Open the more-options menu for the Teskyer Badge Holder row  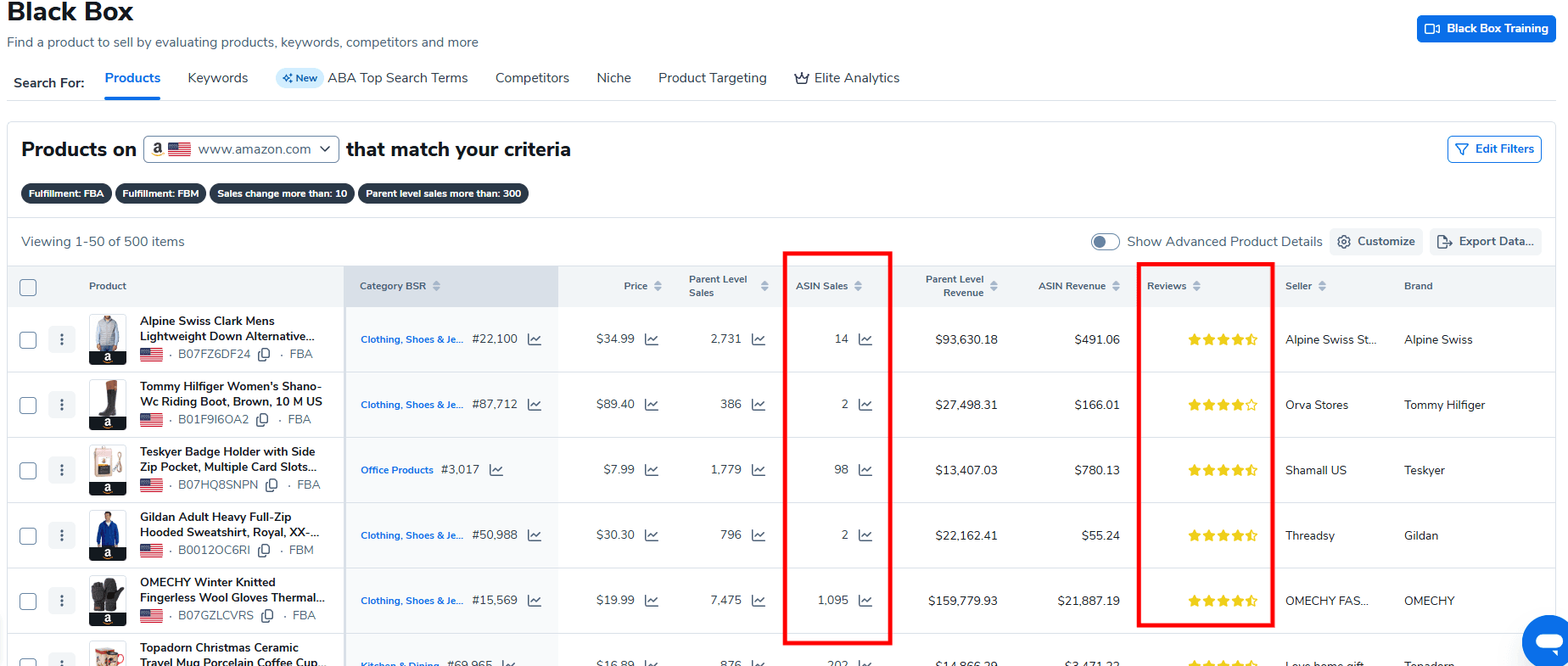(x=62, y=470)
